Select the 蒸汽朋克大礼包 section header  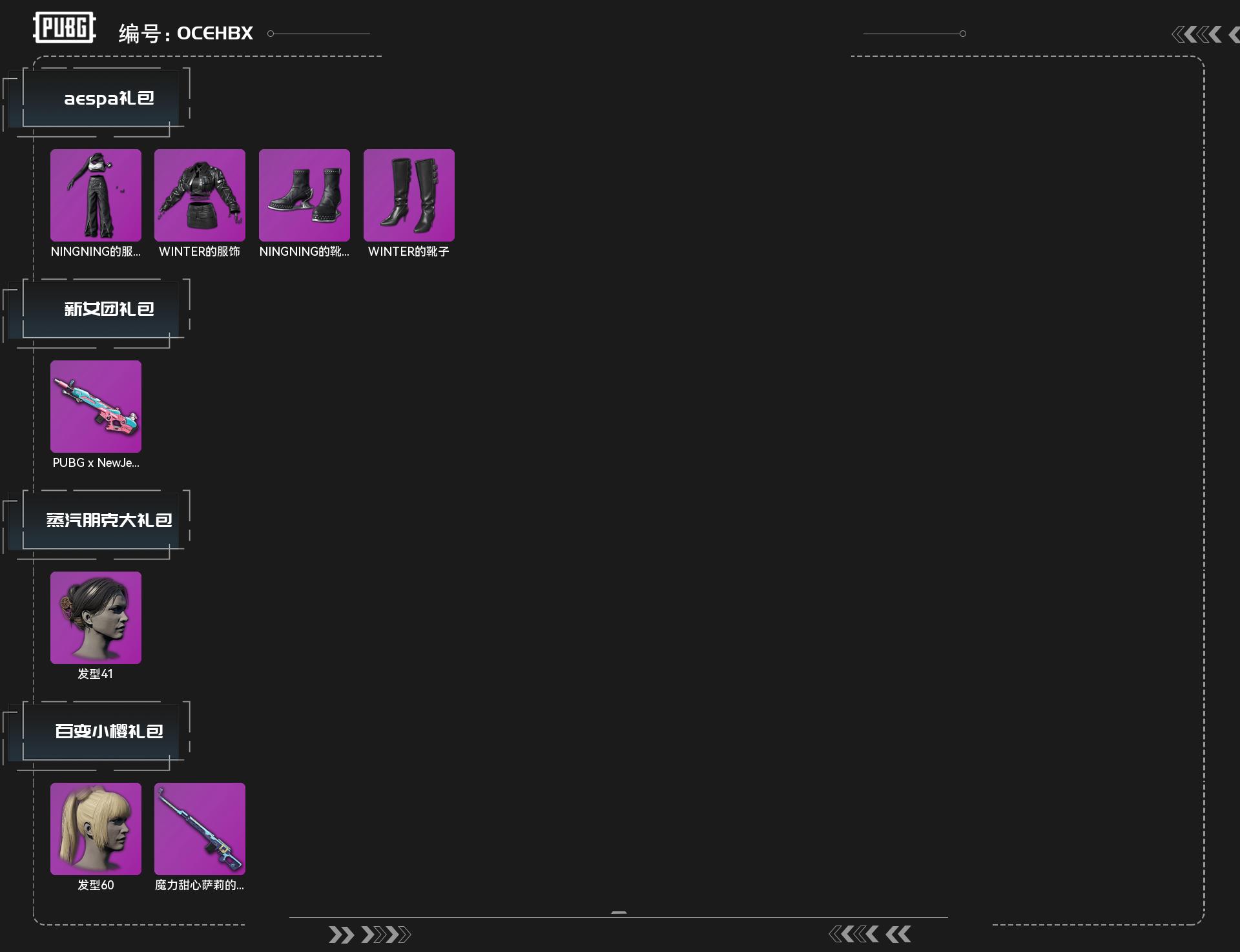coord(100,521)
